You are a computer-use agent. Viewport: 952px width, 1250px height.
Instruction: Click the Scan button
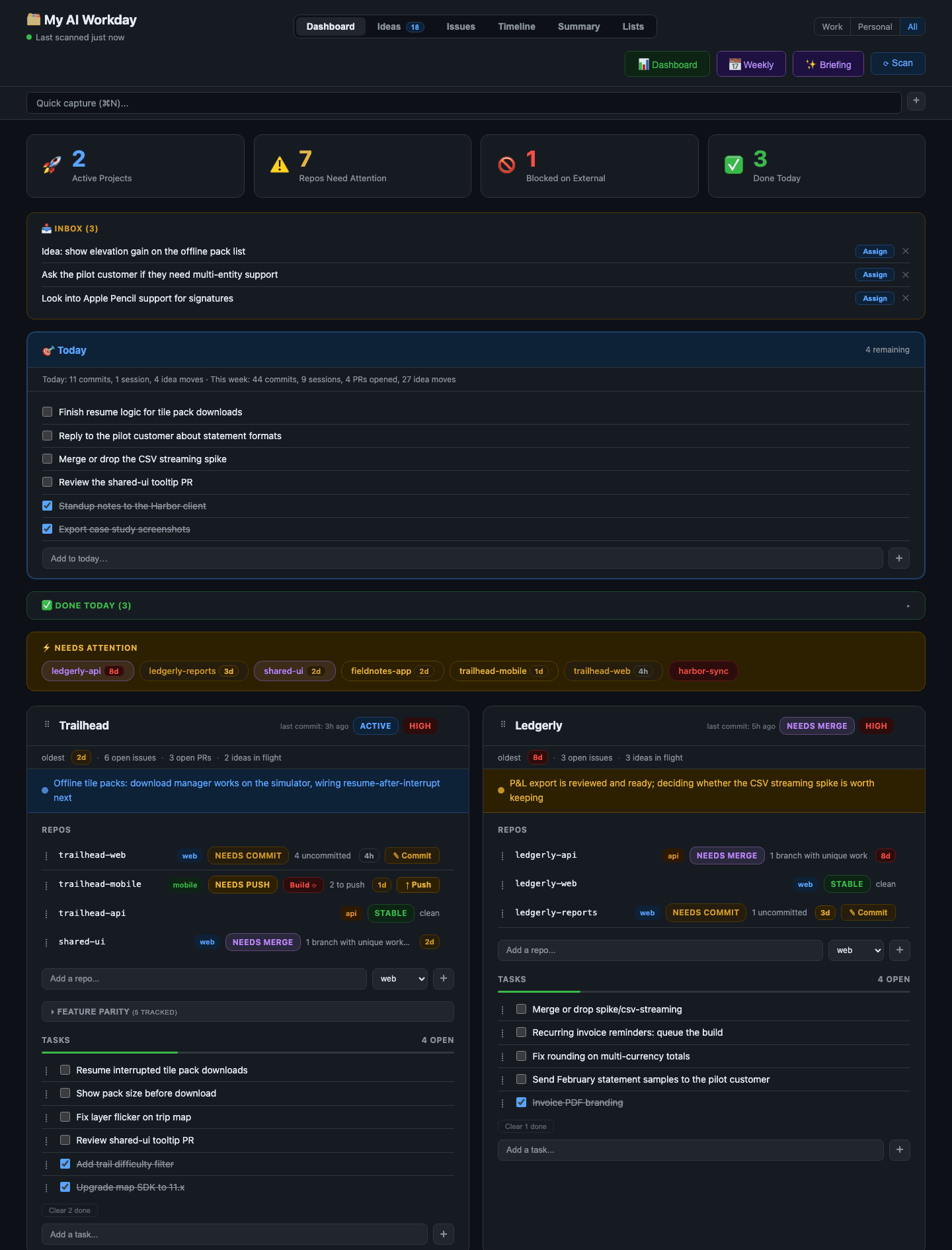tap(898, 63)
